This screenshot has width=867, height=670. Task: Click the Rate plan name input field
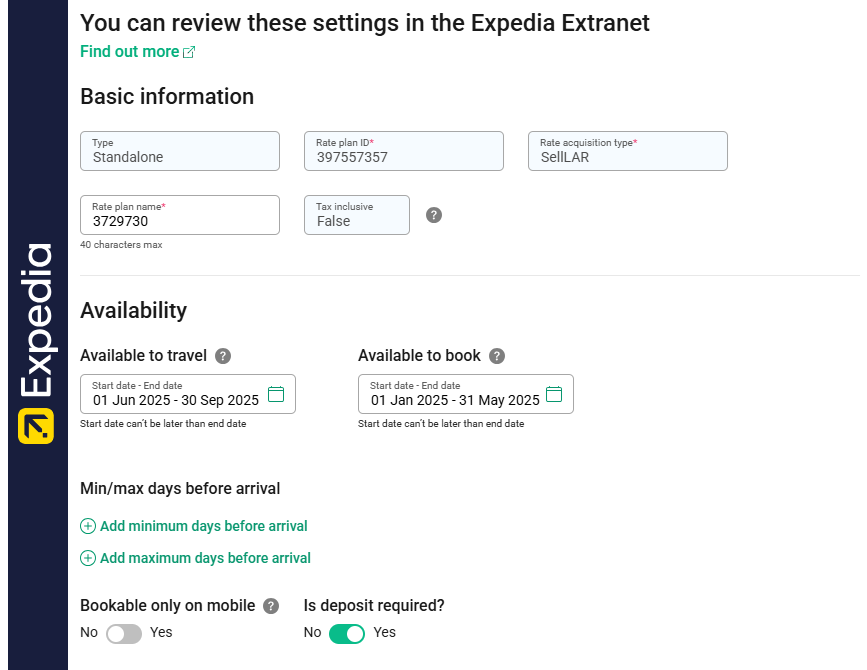coord(180,220)
